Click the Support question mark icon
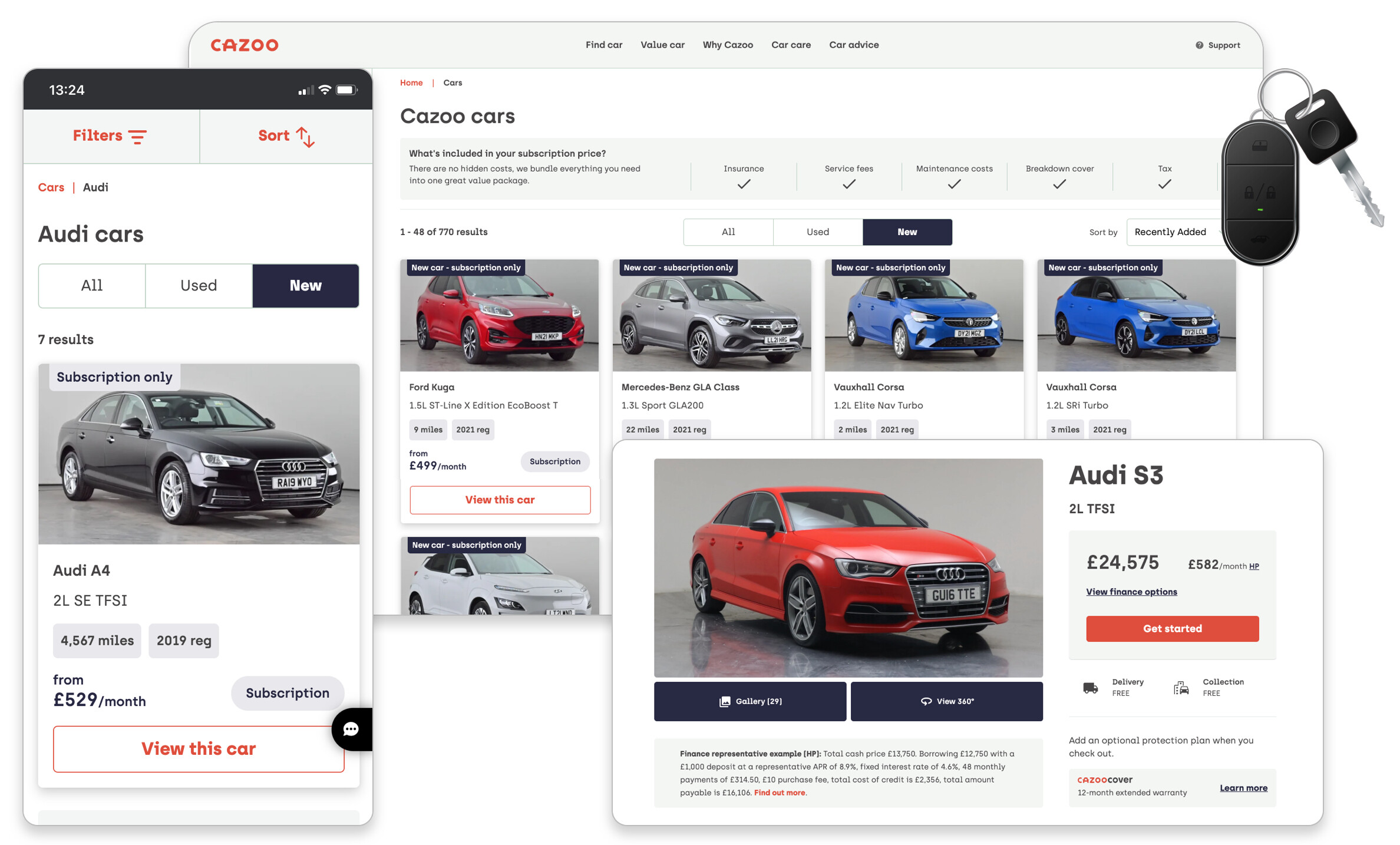This screenshot has width=1400, height=845. 1199,45
